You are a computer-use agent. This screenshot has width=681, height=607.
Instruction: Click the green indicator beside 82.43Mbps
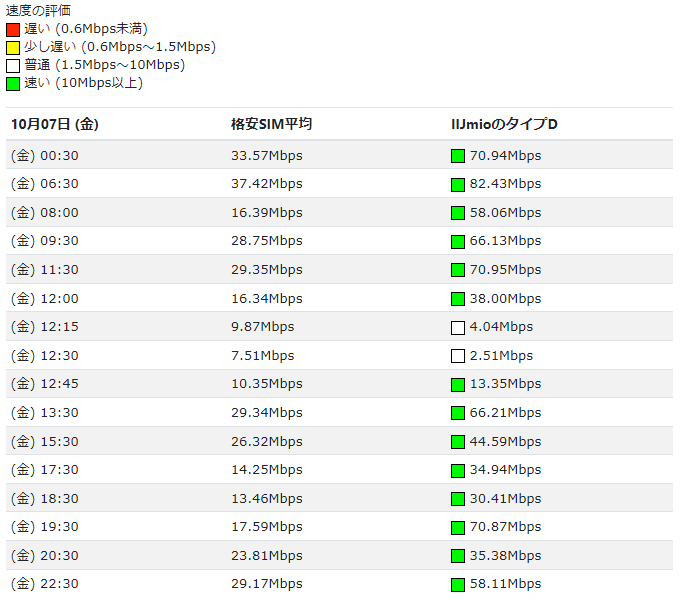pos(458,184)
